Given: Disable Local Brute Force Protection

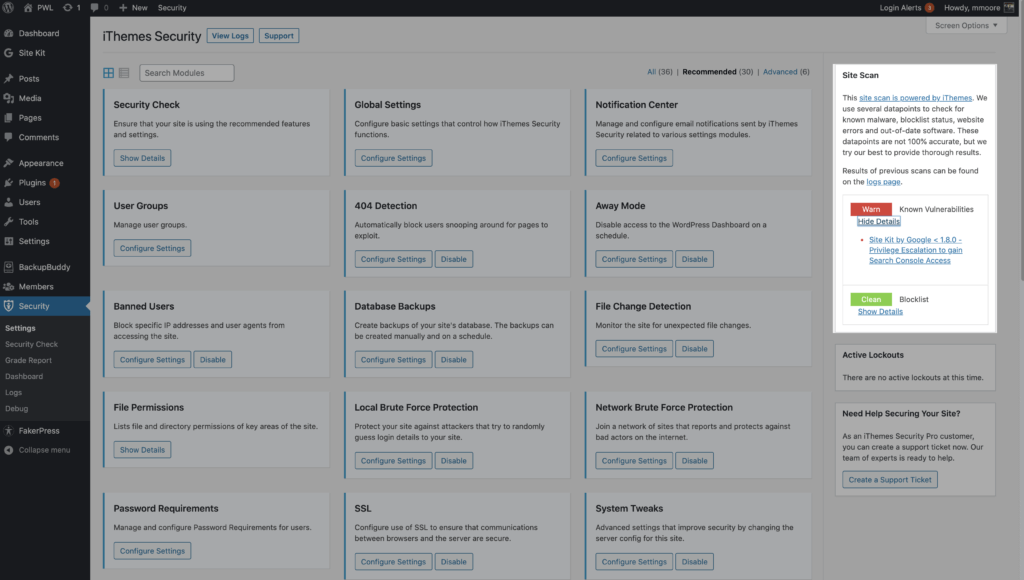Looking at the screenshot, I should point(453,460).
